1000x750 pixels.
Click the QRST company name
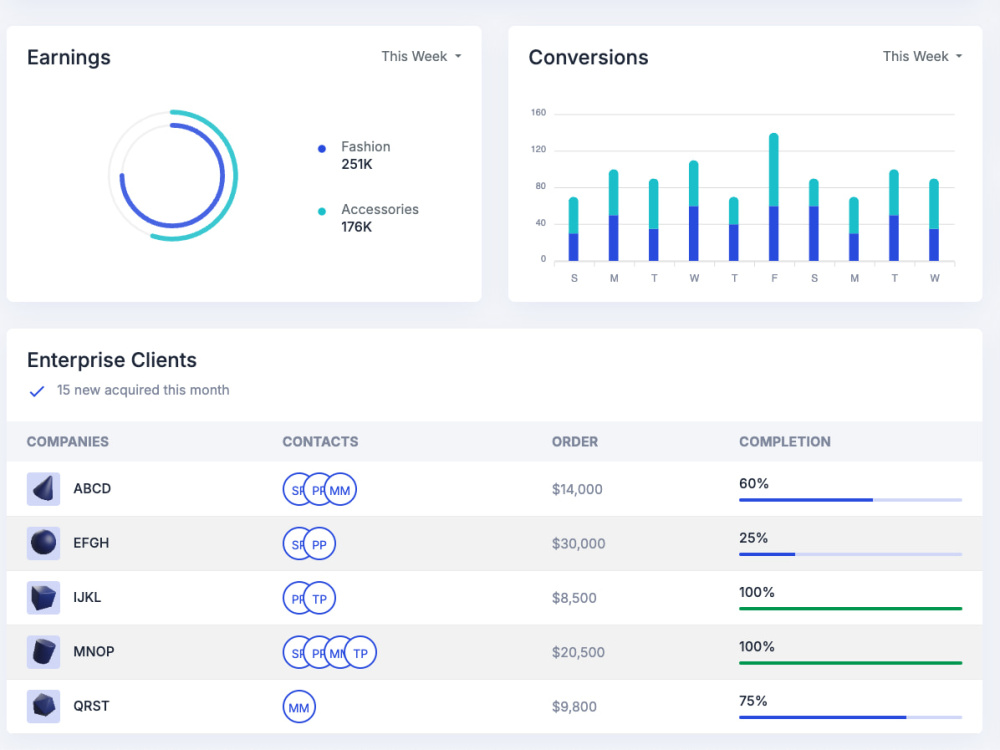coord(91,705)
